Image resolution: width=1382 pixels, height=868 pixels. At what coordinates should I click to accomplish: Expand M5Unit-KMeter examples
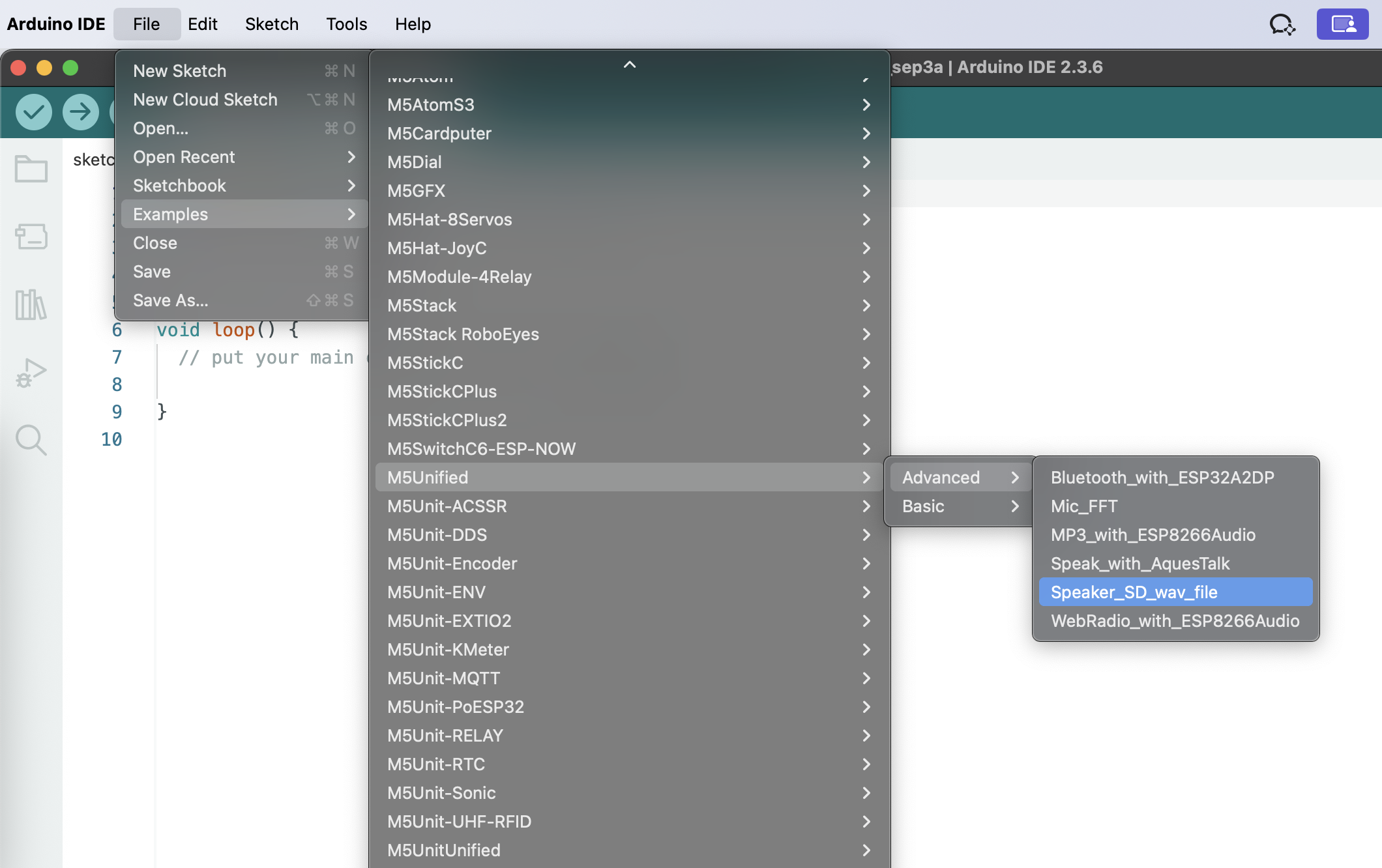pos(630,649)
